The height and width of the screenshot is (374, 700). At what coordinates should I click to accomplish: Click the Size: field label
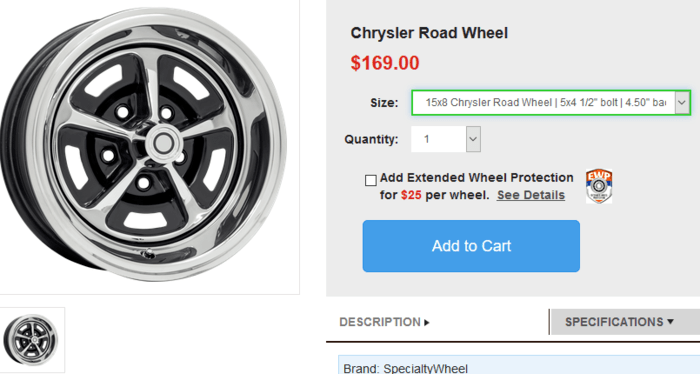pyautogui.click(x=384, y=103)
